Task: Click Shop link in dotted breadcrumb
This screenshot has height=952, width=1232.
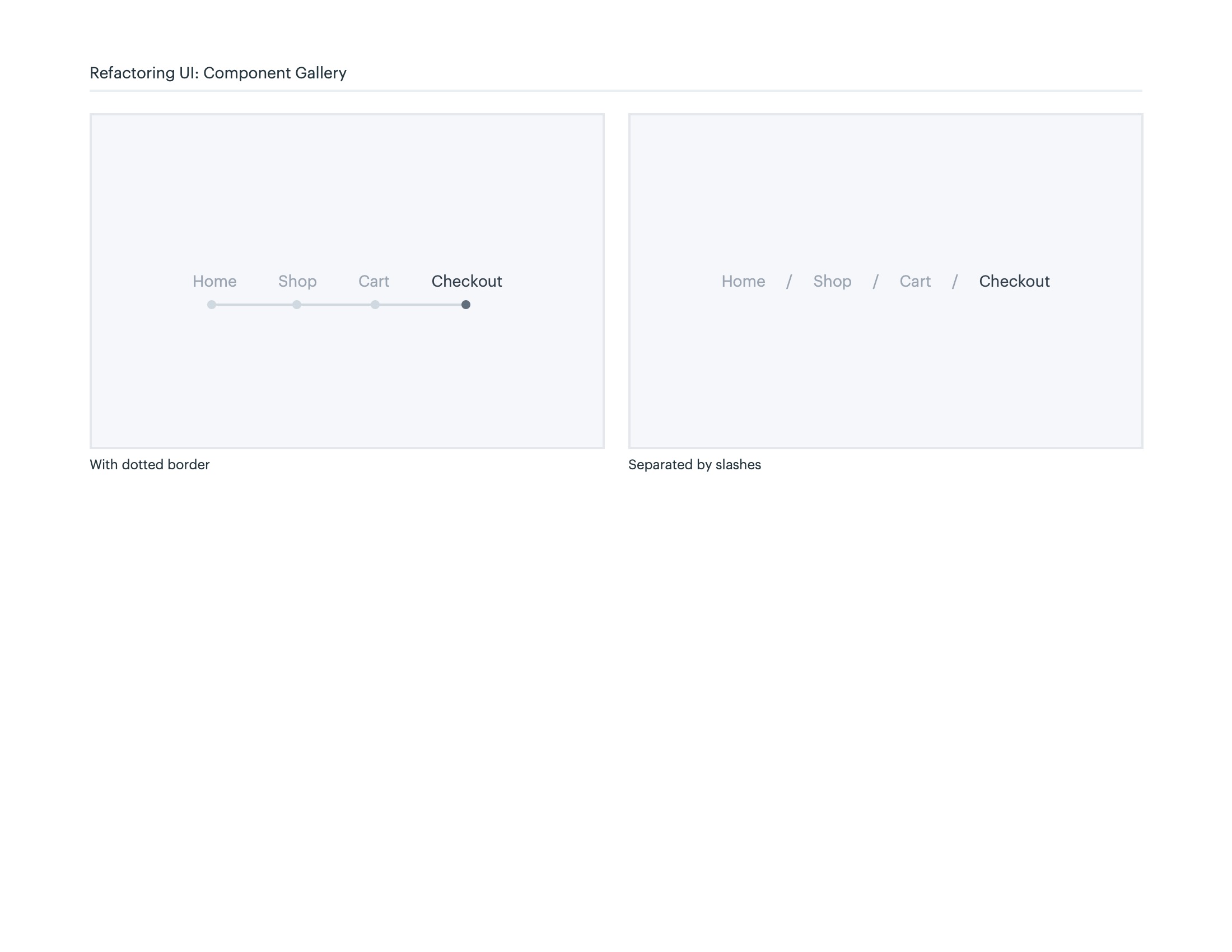Action: [x=297, y=281]
